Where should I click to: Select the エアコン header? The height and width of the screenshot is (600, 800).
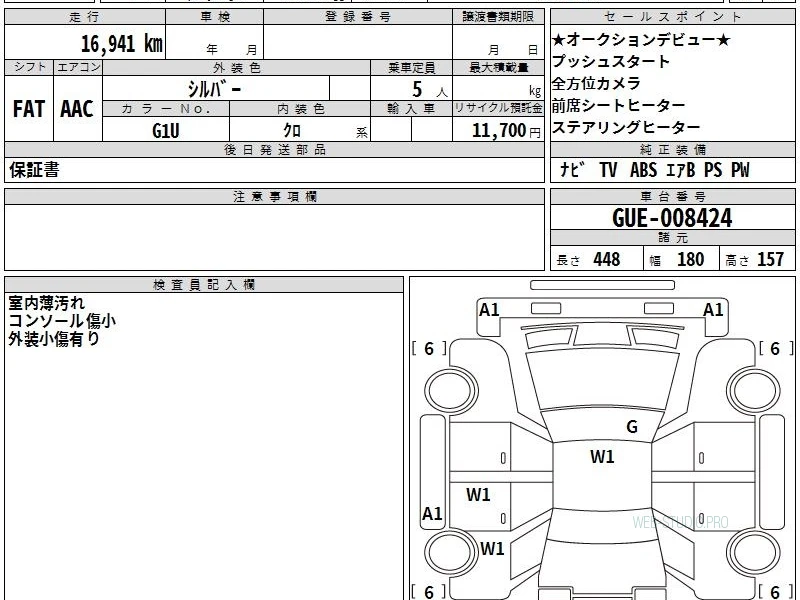point(78,68)
